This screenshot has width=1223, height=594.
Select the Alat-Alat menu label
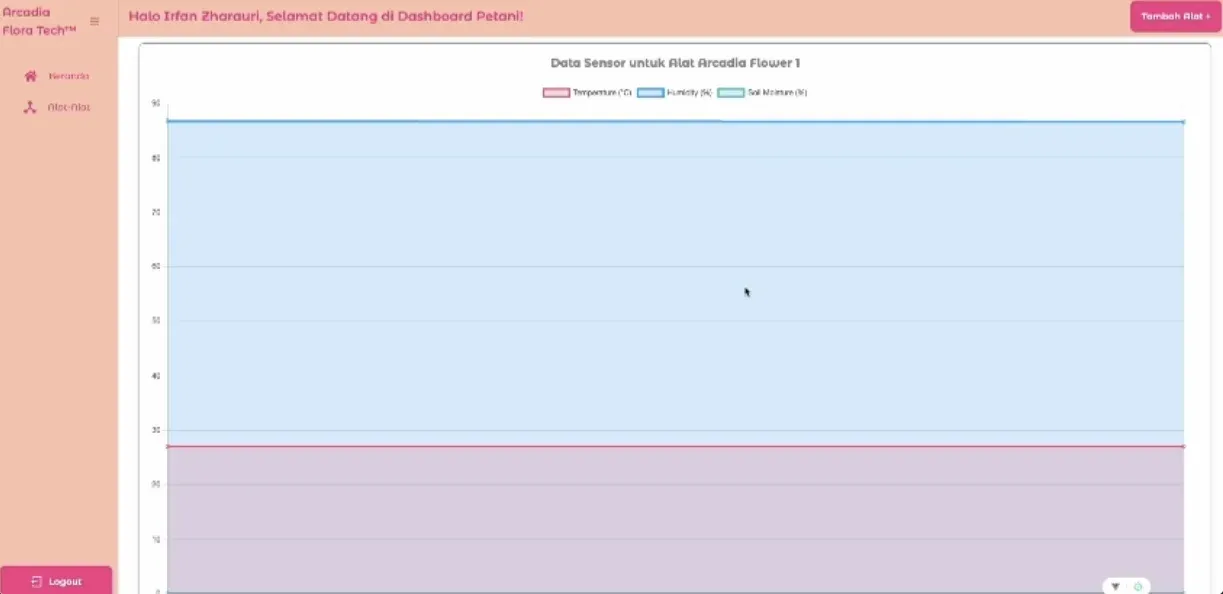coord(69,107)
